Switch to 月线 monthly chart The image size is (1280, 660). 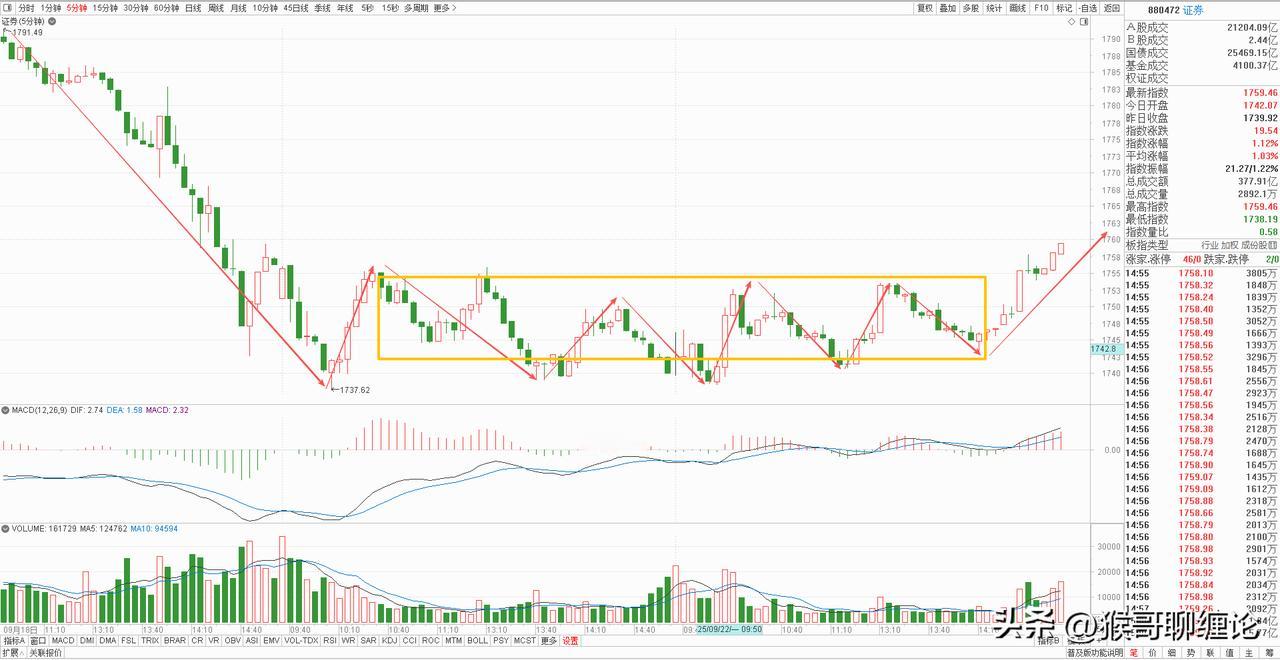(238, 8)
